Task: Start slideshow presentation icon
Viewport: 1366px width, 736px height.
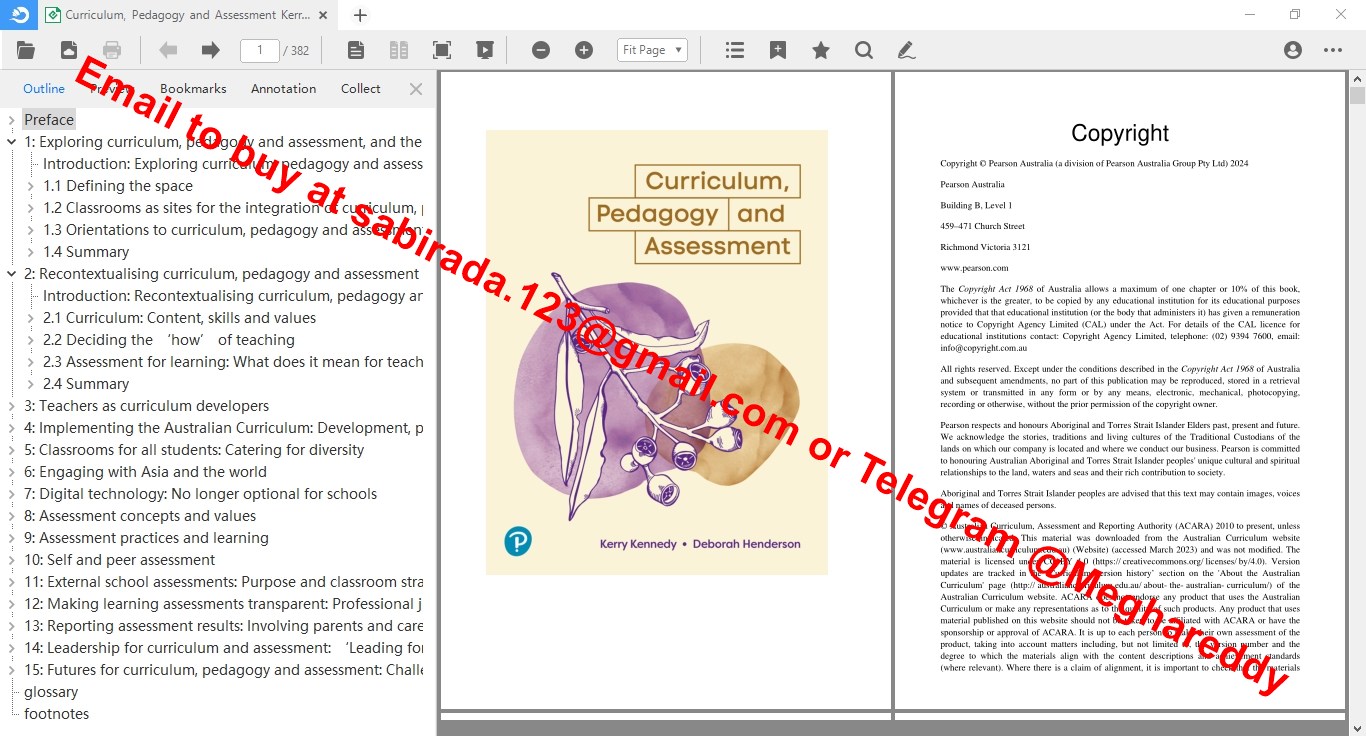Action: click(x=484, y=50)
